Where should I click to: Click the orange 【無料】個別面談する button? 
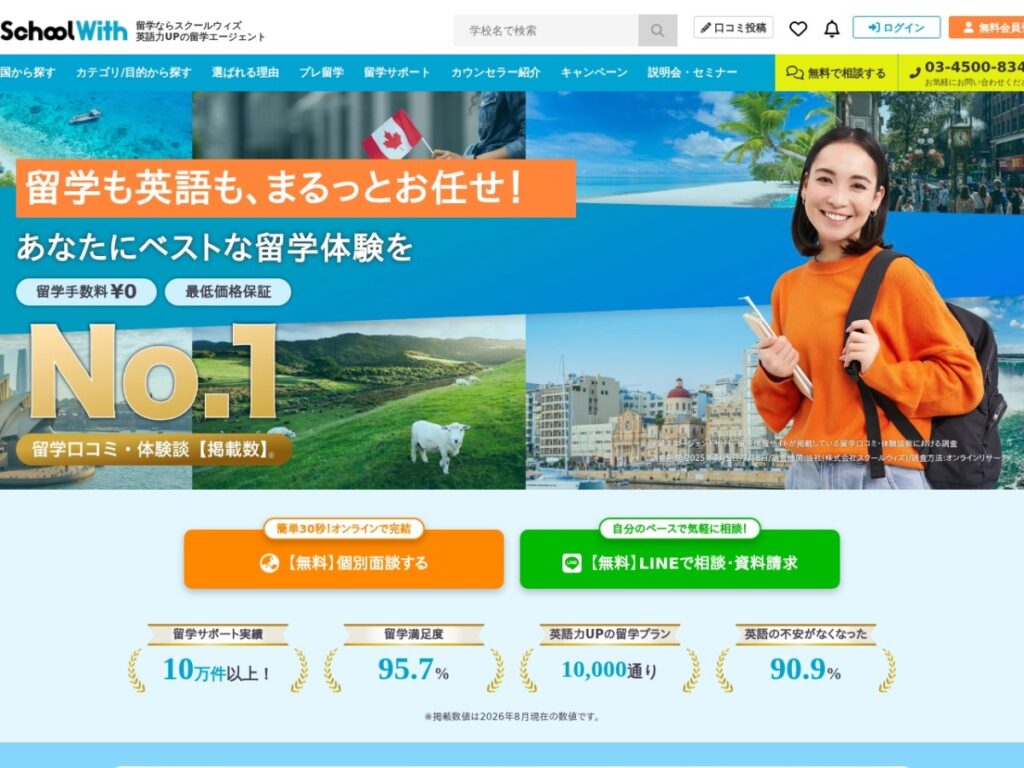pyautogui.click(x=344, y=560)
